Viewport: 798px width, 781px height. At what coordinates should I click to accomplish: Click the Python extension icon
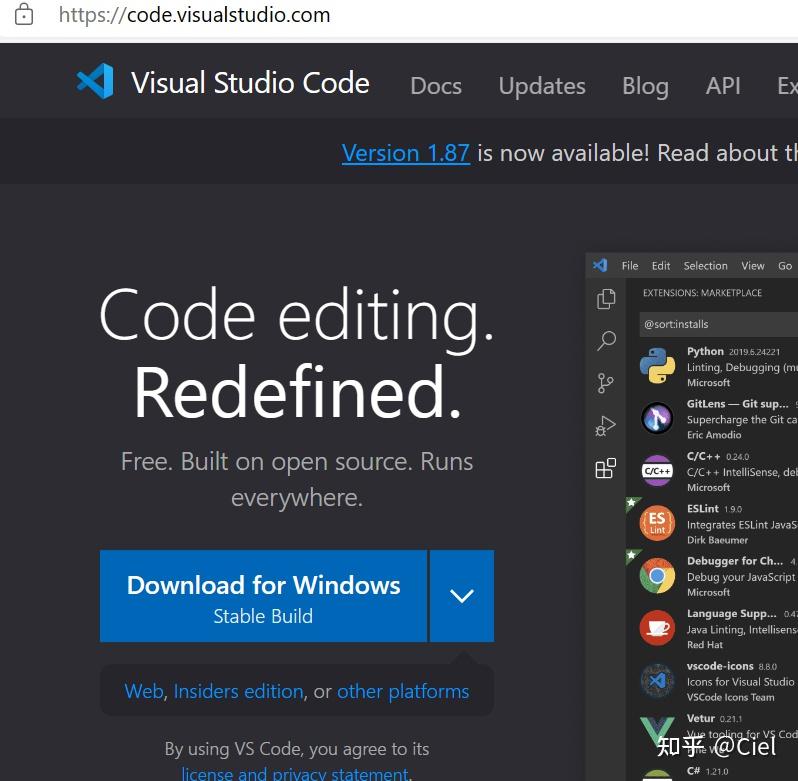click(x=657, y=366)
